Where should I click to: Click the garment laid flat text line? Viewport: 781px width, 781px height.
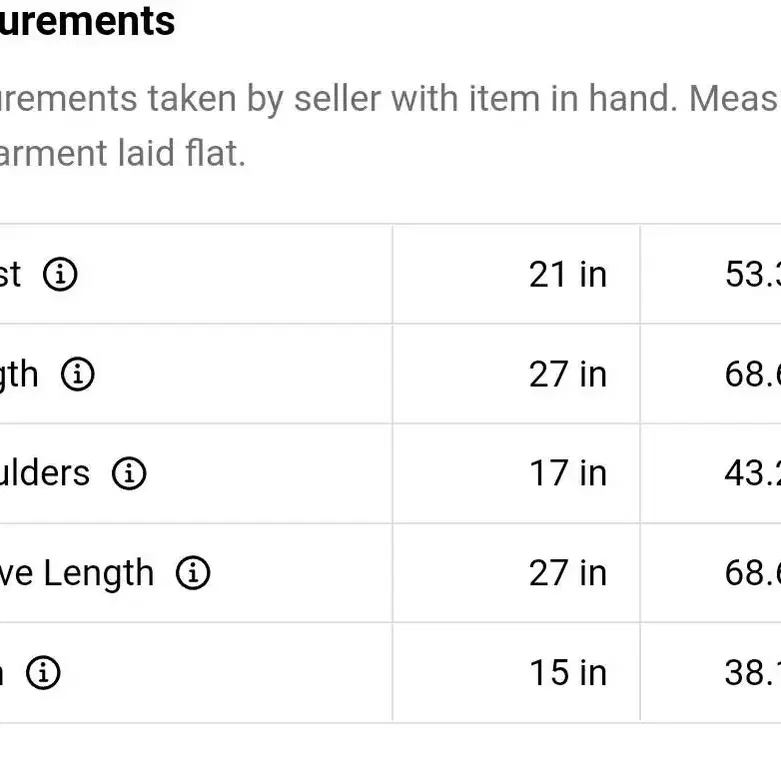pyautogui.click(x=123, y=153)
